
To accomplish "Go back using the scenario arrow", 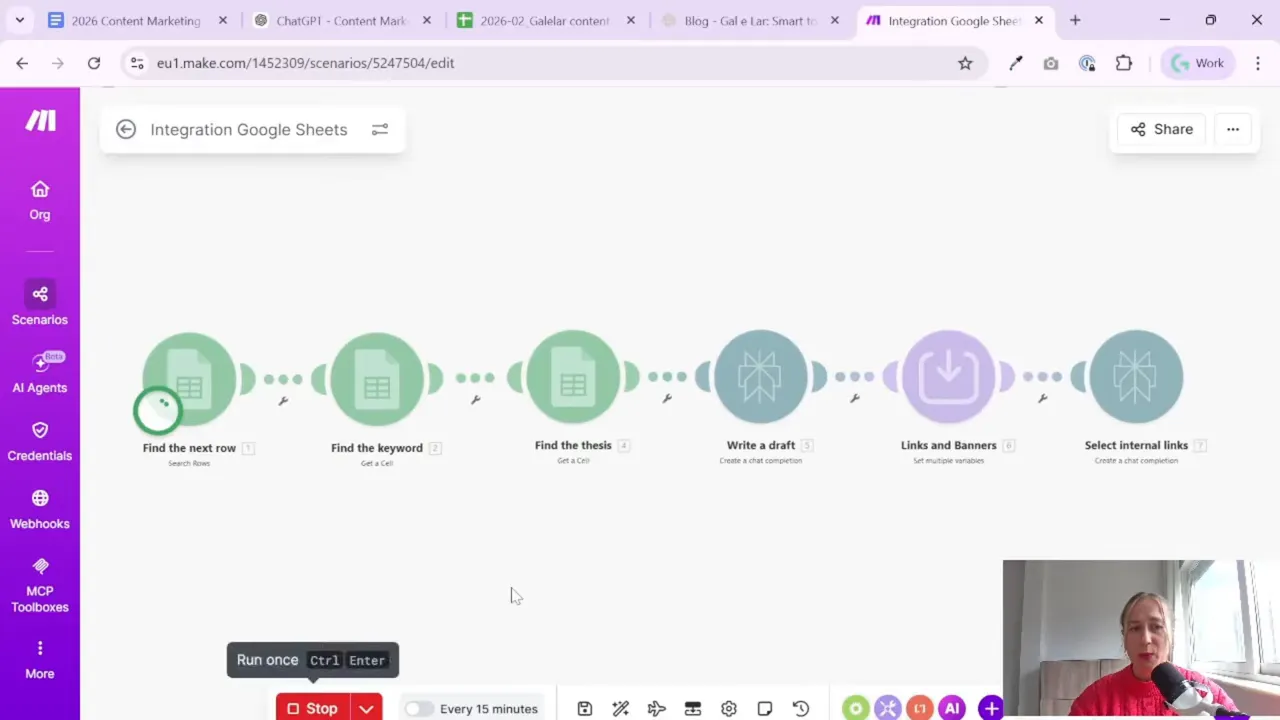I will tap(126, 129).
